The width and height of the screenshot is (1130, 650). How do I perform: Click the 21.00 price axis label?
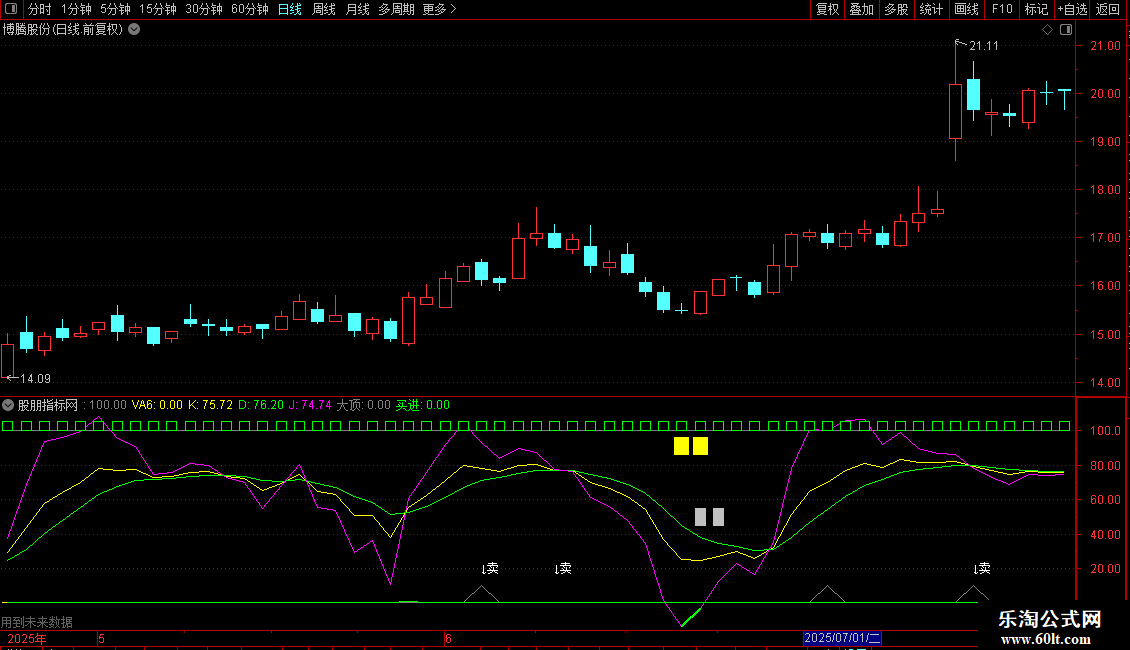coord(1105,45)
